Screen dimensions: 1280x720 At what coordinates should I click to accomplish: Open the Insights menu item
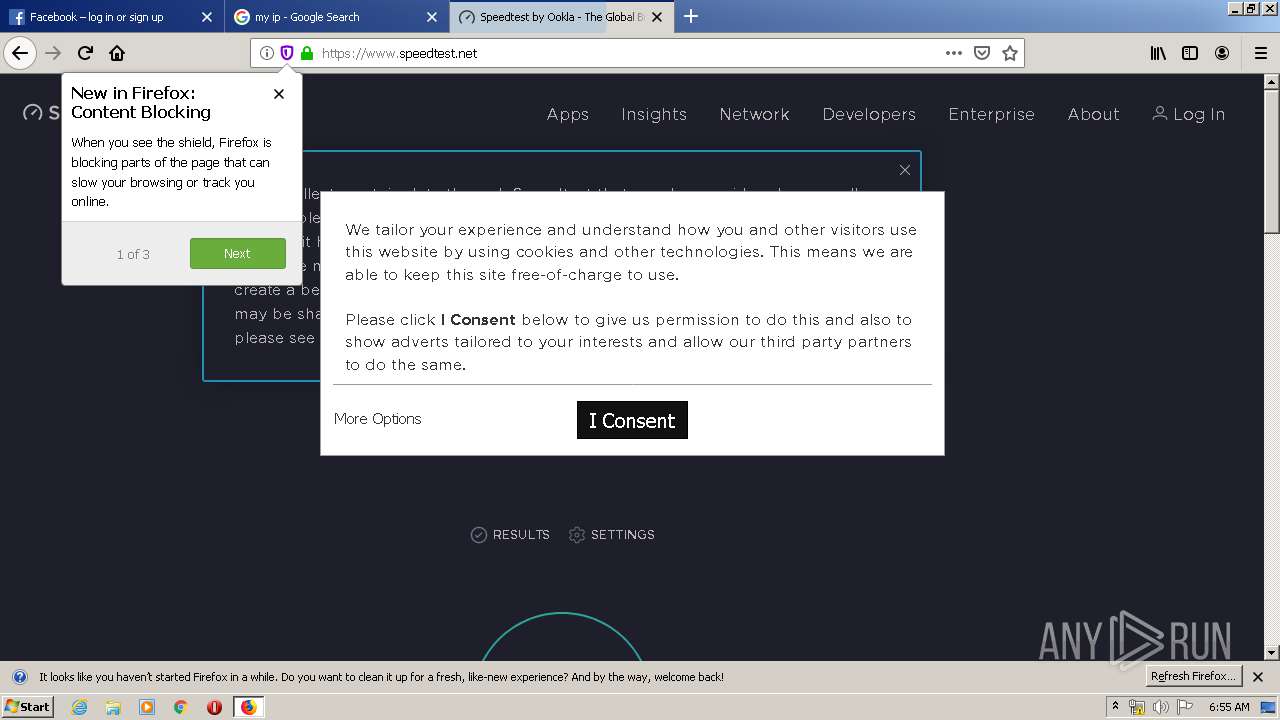coord(654,114)
